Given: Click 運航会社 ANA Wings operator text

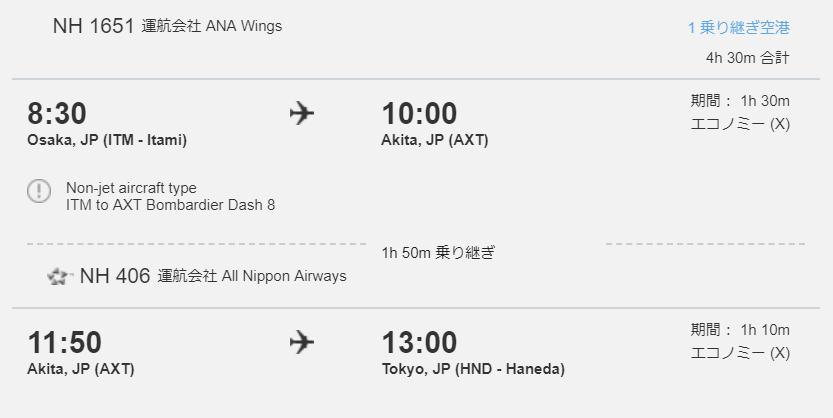Looking at the screenshot, I should pyautogui.click(x=211, y=26).
